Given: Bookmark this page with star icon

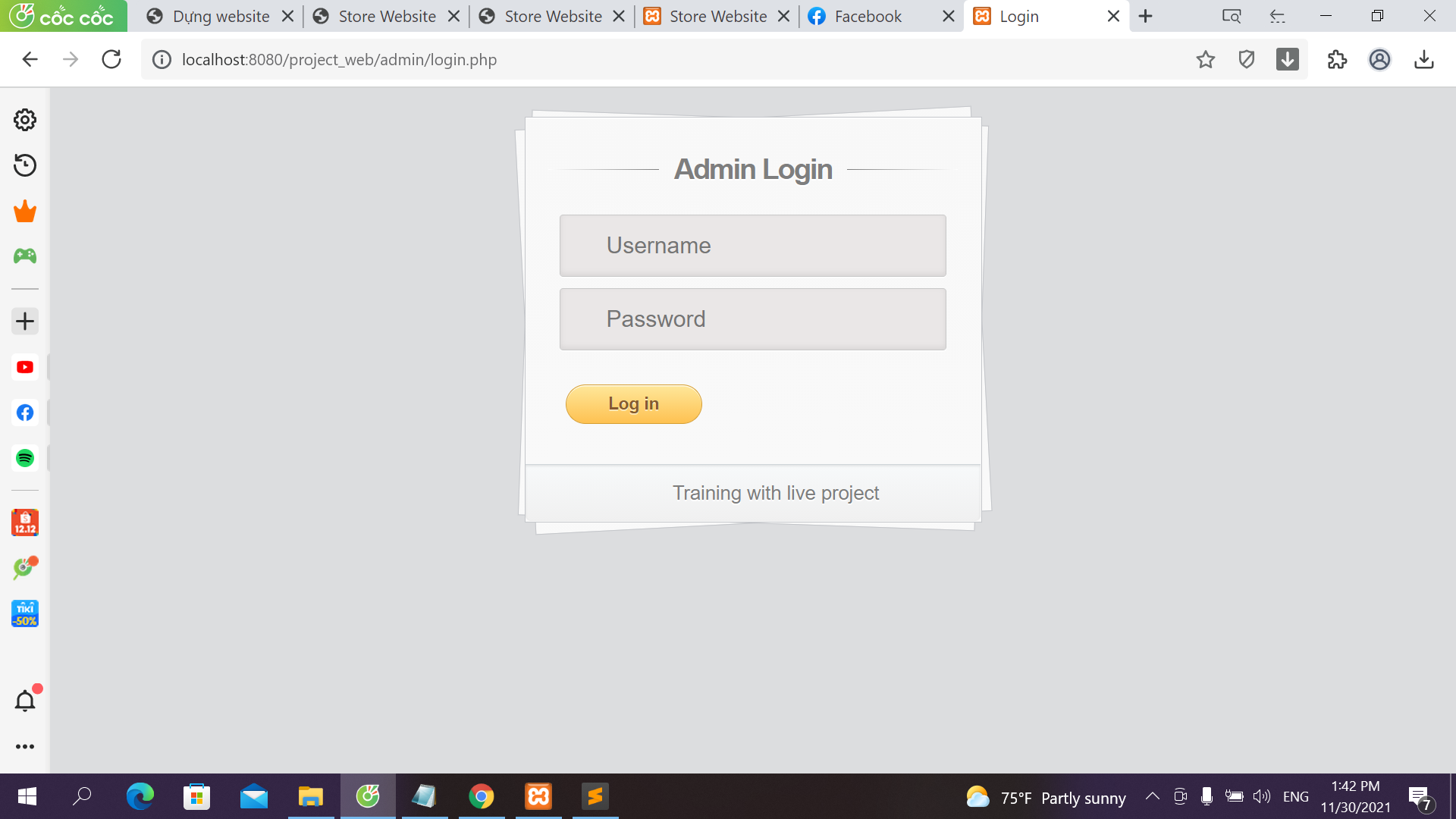Looking at the screenshot, I should 1206,59.
